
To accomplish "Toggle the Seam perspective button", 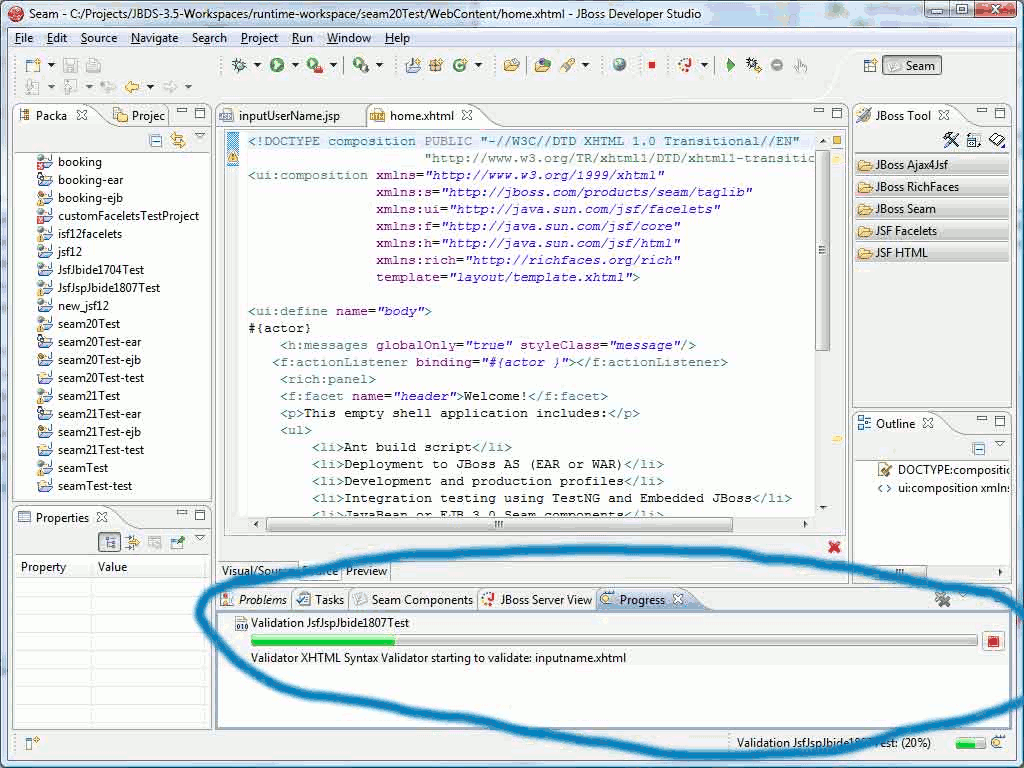I will click(912, 65).
